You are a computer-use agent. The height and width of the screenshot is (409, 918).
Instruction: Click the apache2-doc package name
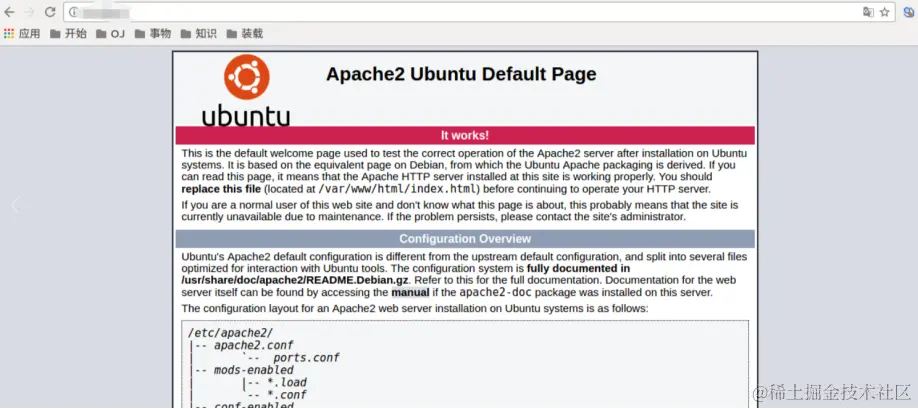click(x=494, y=292)
